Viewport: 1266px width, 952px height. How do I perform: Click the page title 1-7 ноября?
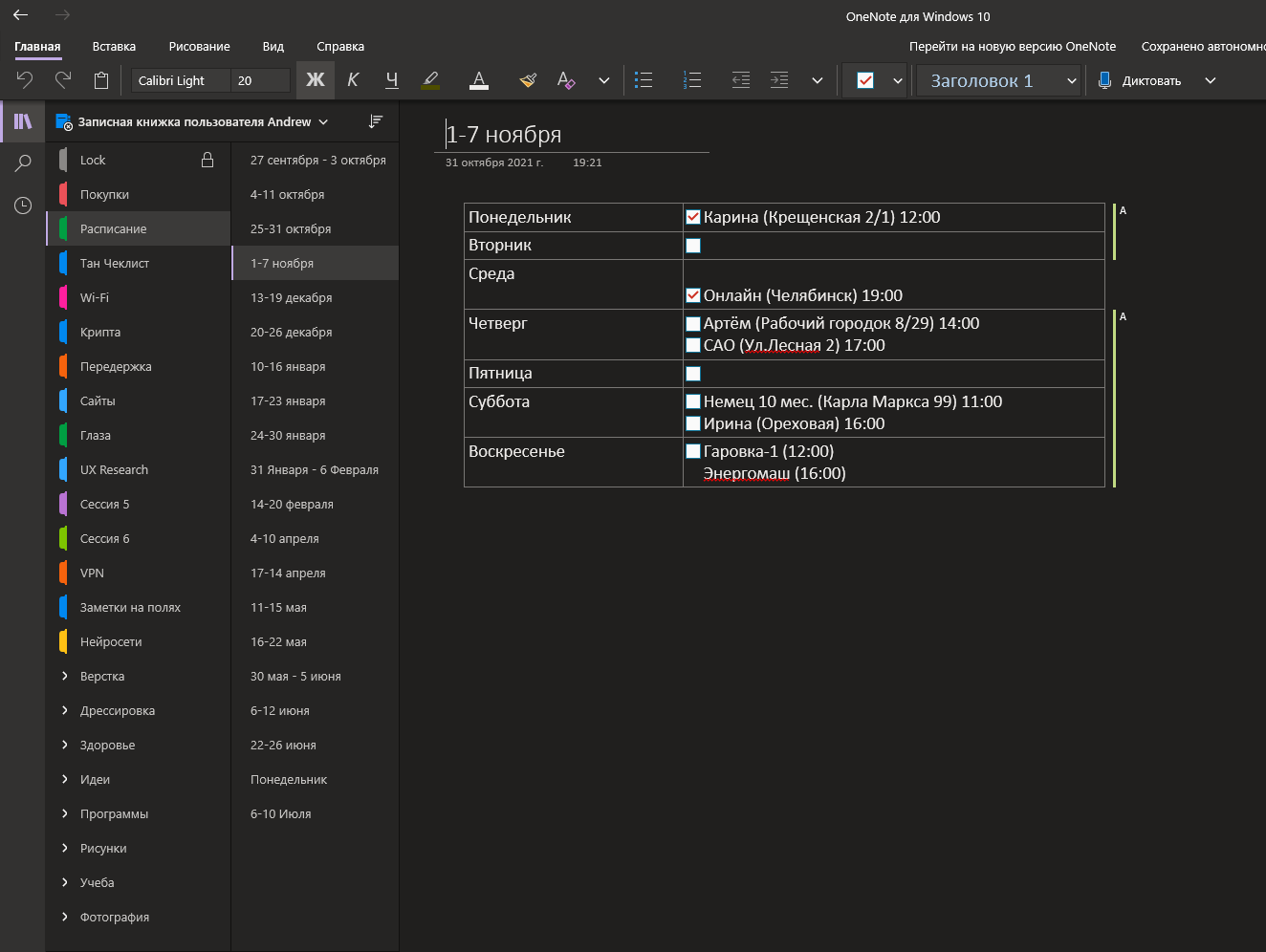click(504, 134)
